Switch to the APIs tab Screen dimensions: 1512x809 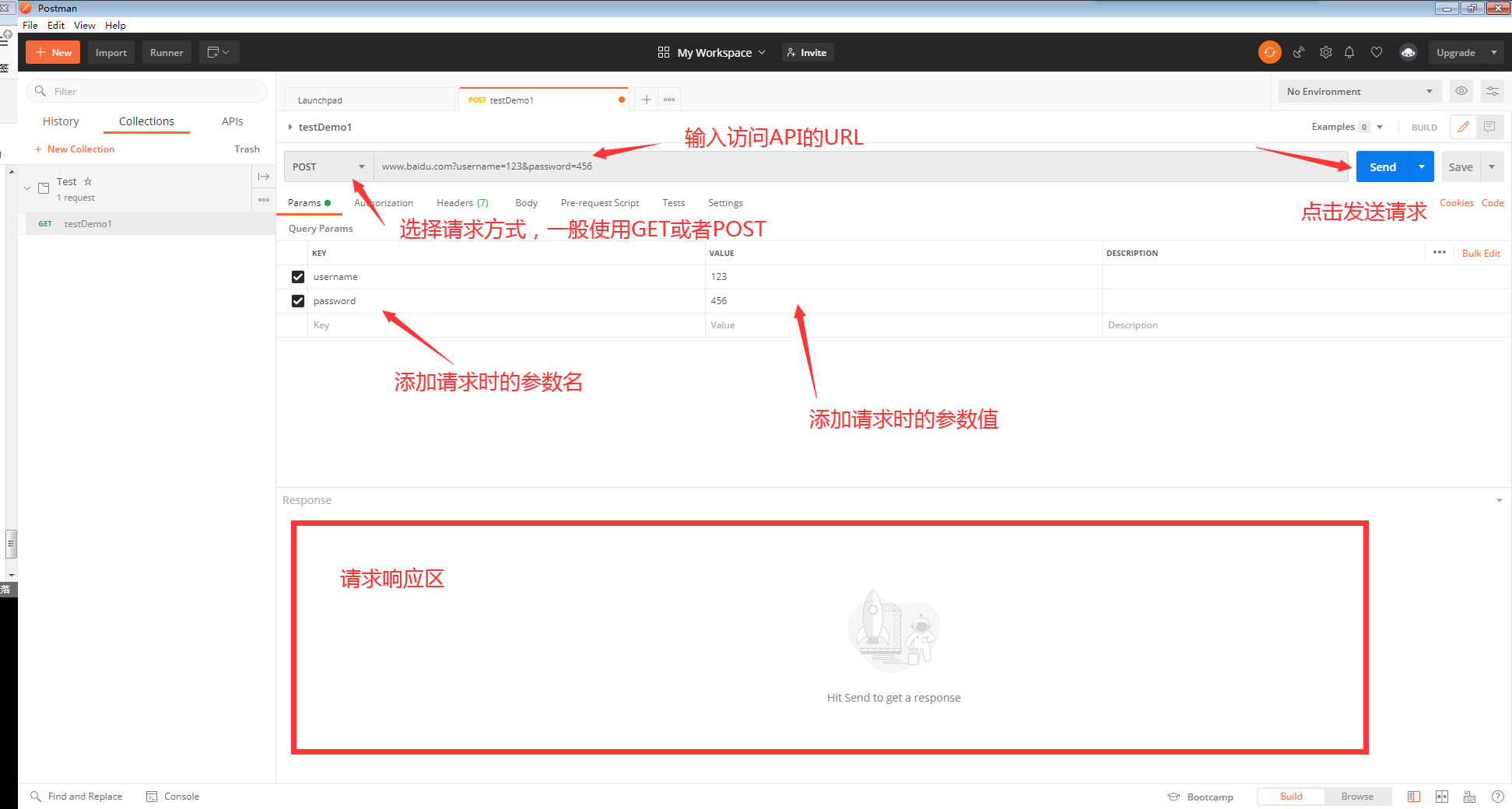coord(232,121)
